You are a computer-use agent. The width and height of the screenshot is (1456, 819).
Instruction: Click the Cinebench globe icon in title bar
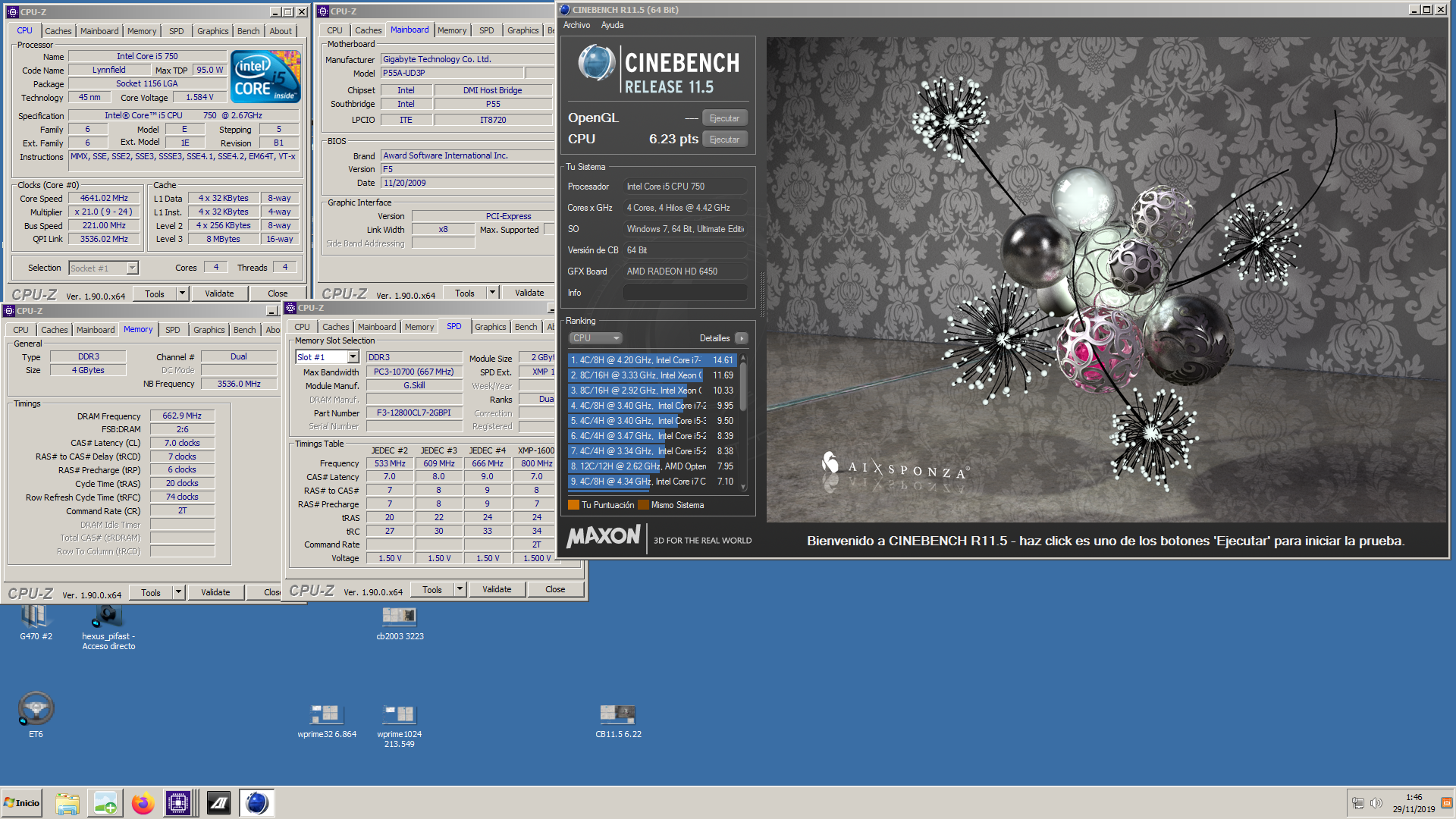coord(564,10)
